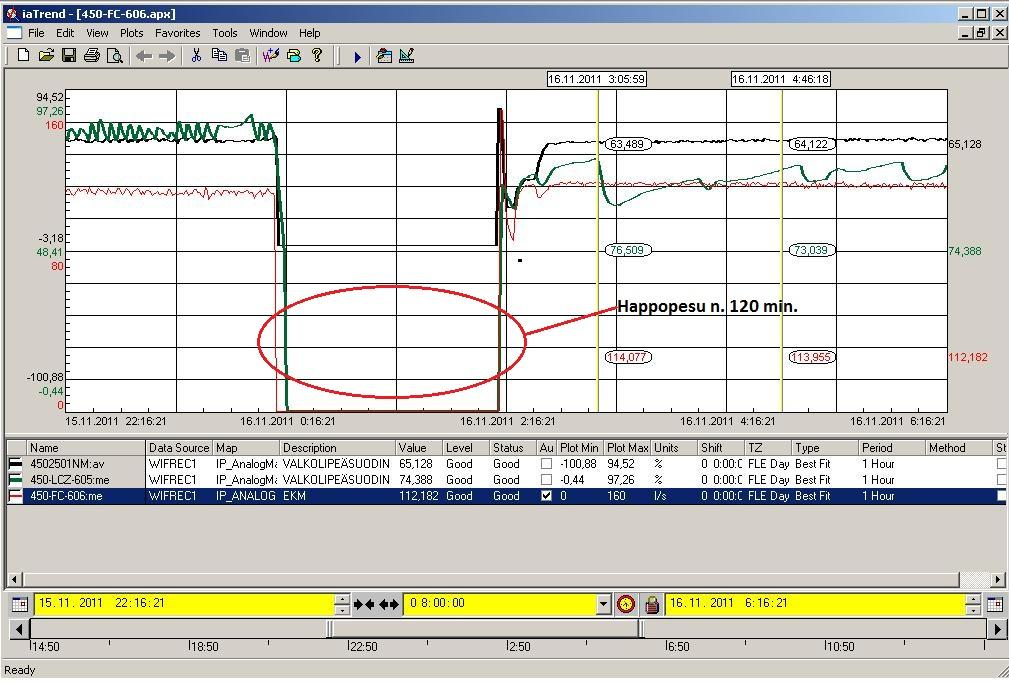The image size is (1009, 682).
Task: Open the Help menu
Action: [x=310, y=33]
